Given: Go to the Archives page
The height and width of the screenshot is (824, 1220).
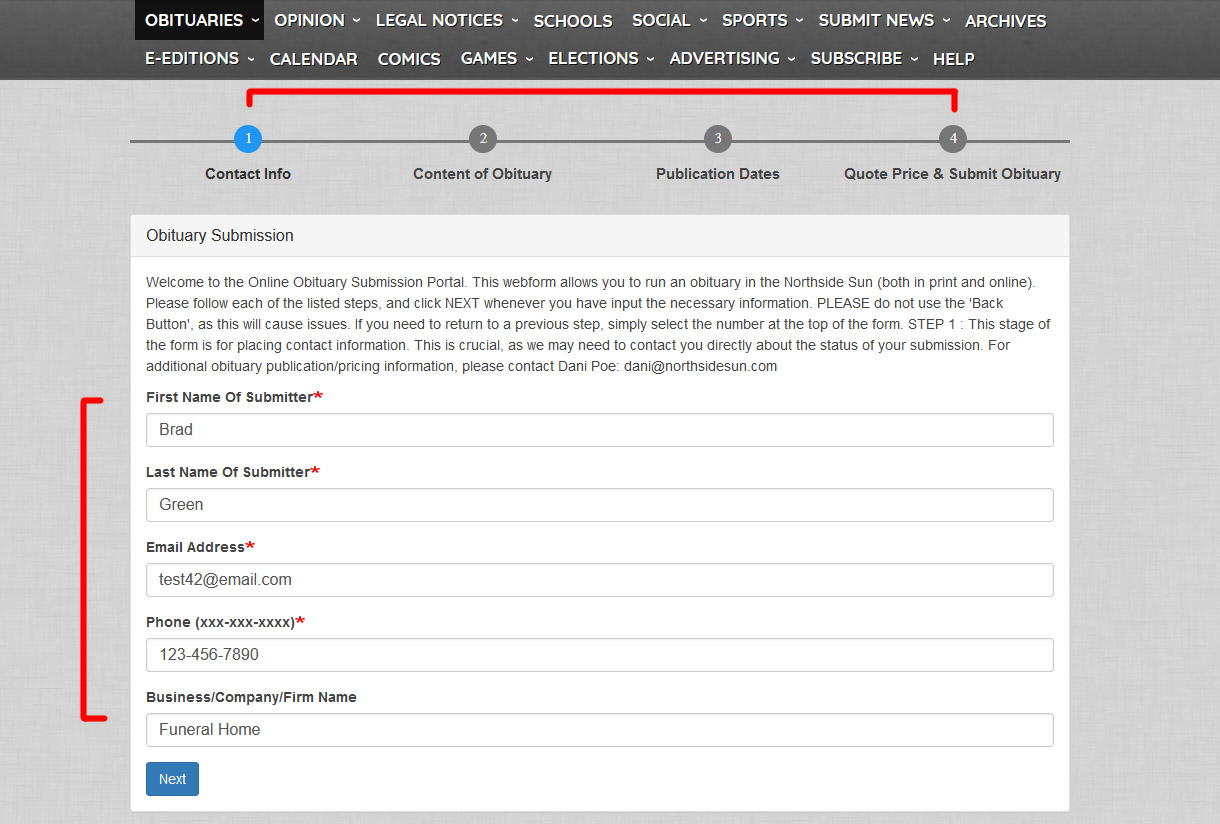Looking at the screenshot, I should (1005, 21).
